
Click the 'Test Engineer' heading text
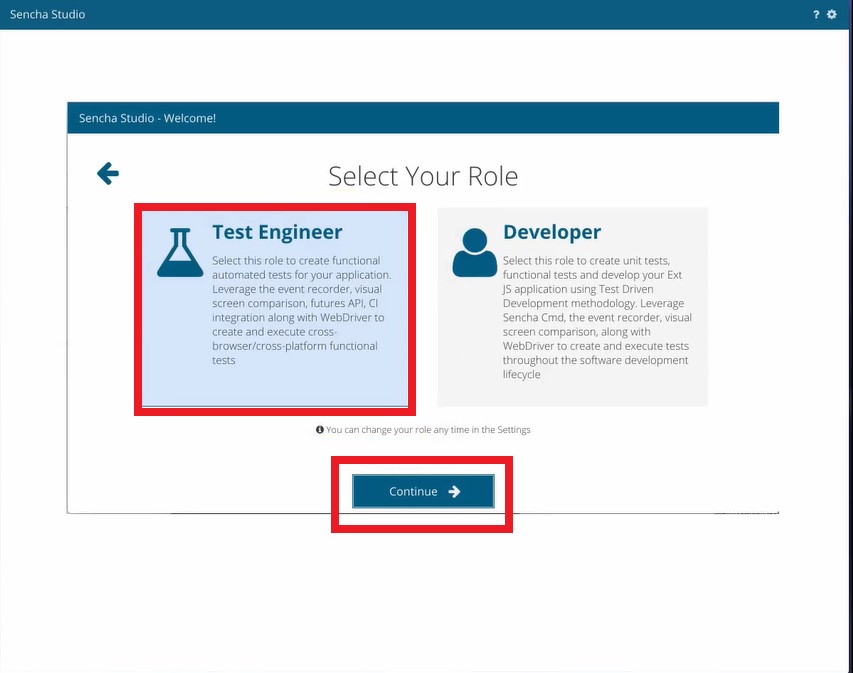click(x=277, y=232)
